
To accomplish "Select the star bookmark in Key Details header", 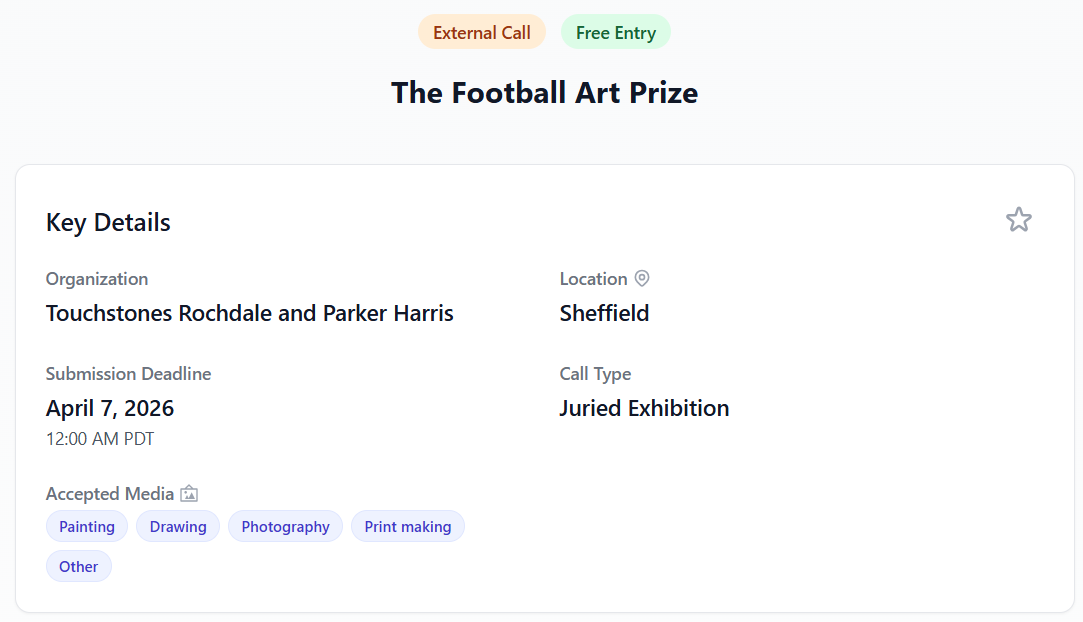I will [x=1018, y=219].
